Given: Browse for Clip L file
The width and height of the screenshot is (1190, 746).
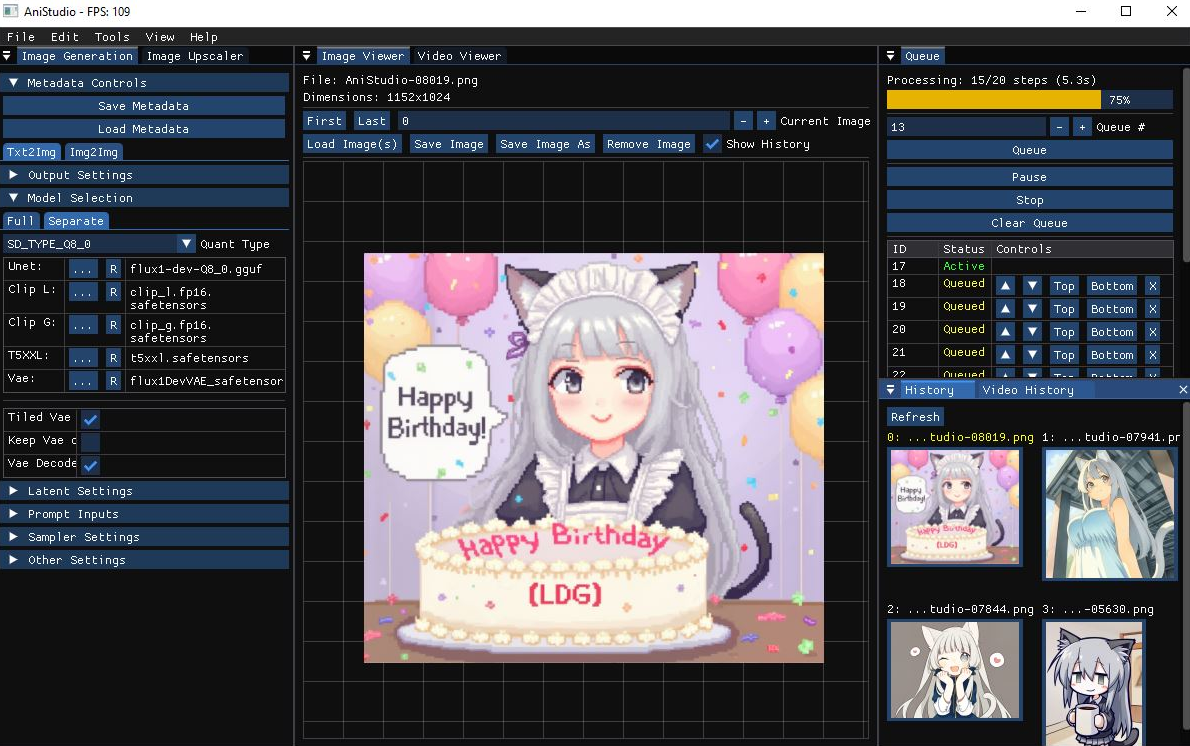Looking at the screenshot, I should coord(83,292).
